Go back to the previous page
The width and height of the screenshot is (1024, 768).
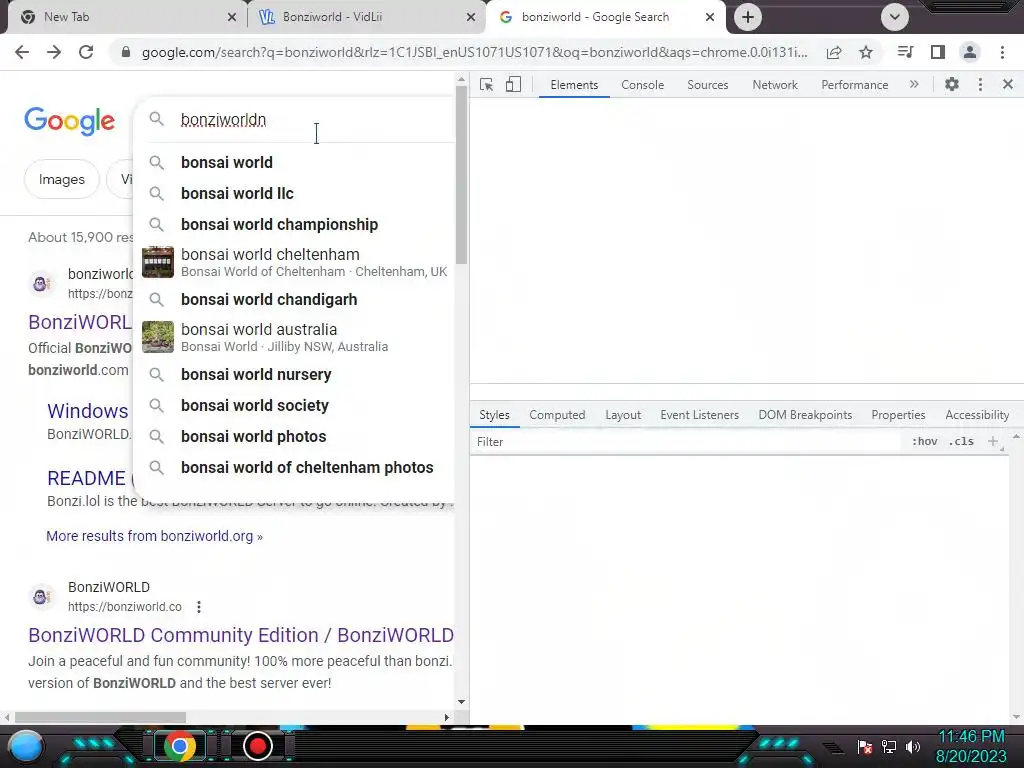pyautogui.click(x=22, y=52)
